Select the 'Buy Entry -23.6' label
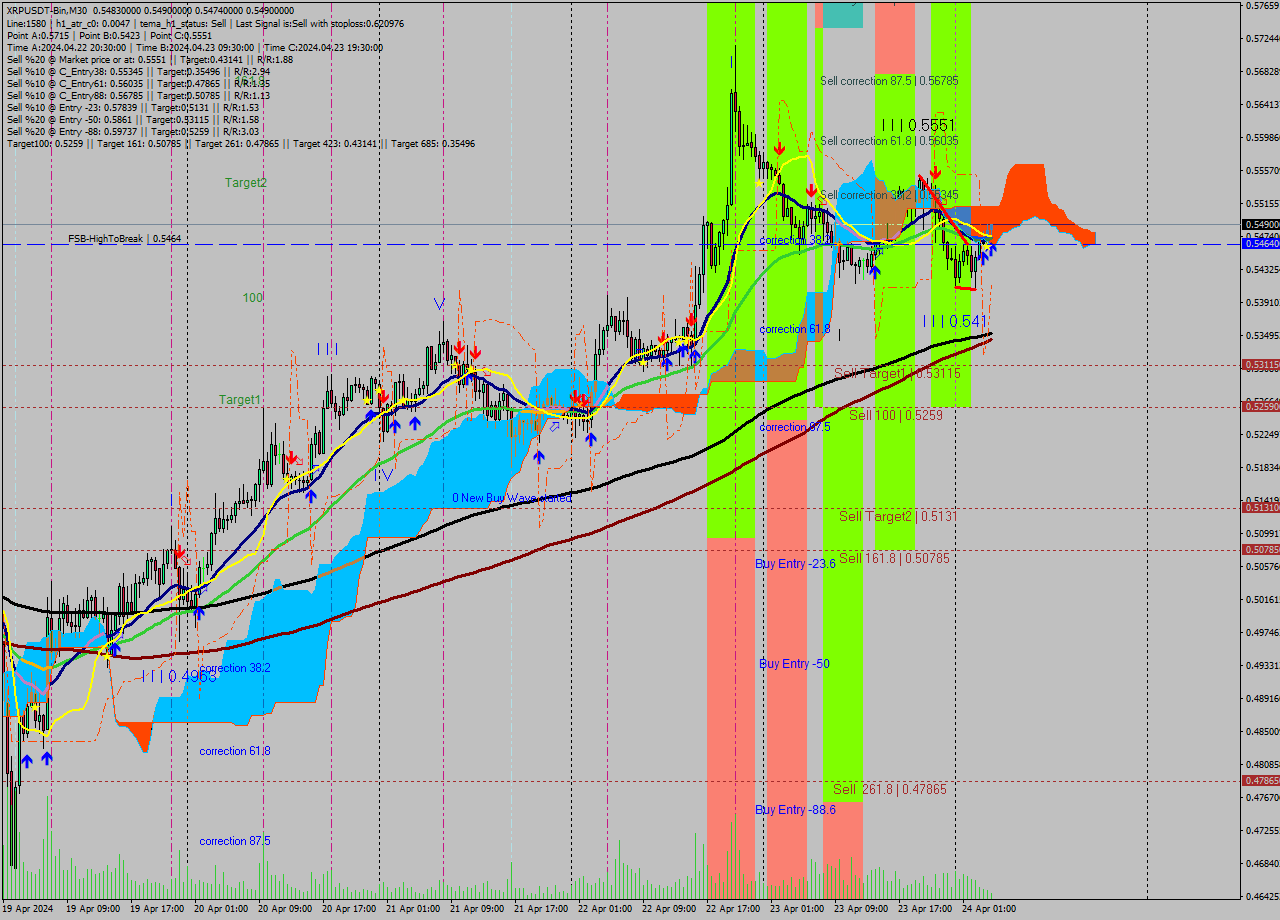This screenshot has height=920, width=1280. (795, 564)
